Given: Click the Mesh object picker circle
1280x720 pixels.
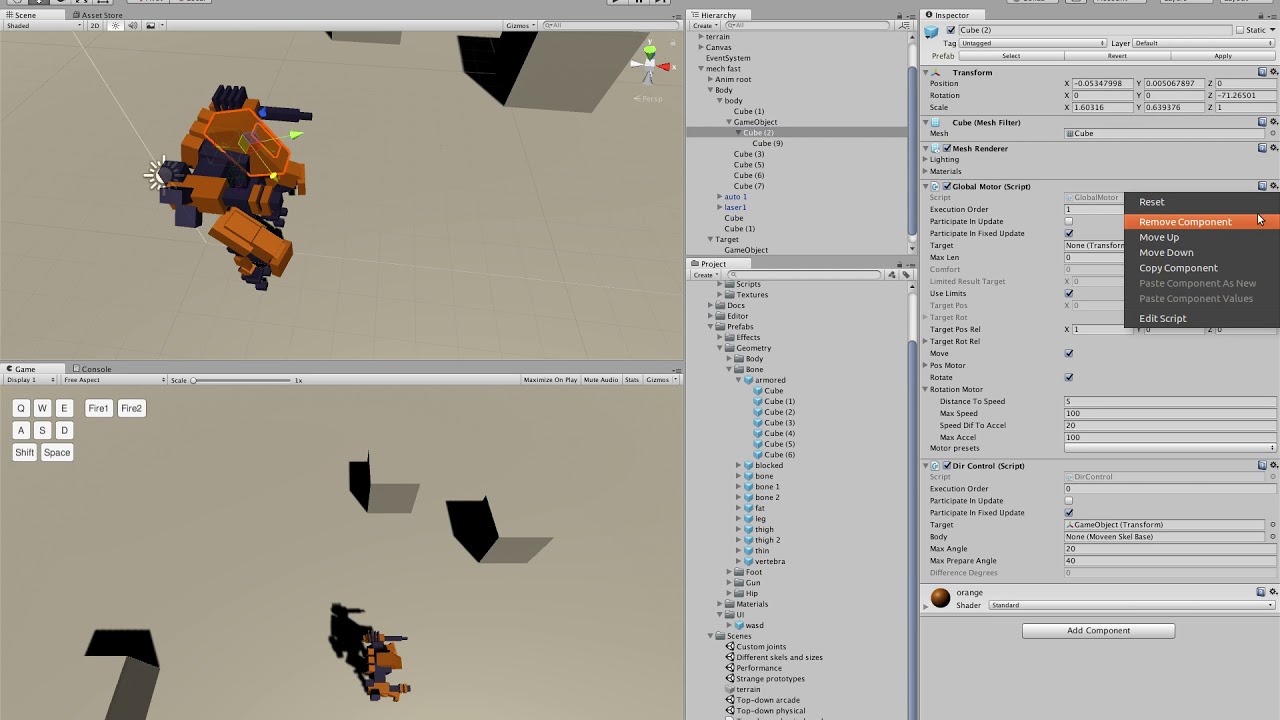Looking at the screenshot, I should click(1273, 133).
